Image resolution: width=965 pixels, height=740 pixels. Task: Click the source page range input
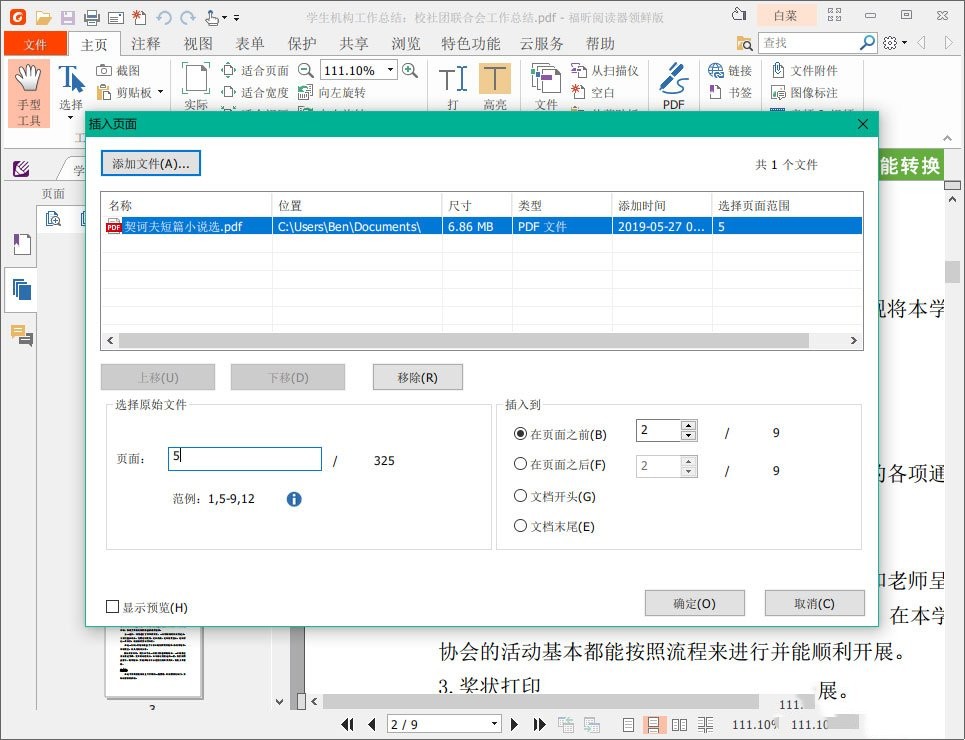click(245, 459)
